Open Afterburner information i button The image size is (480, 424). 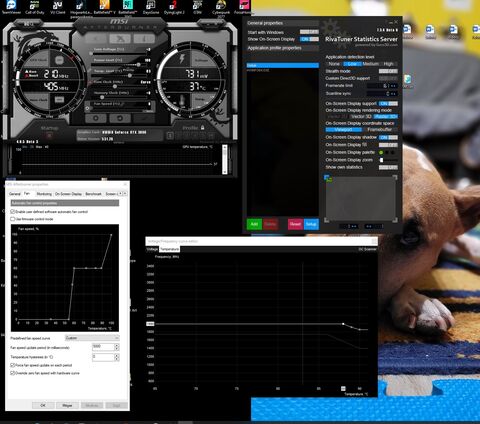[x=144, y=39]
